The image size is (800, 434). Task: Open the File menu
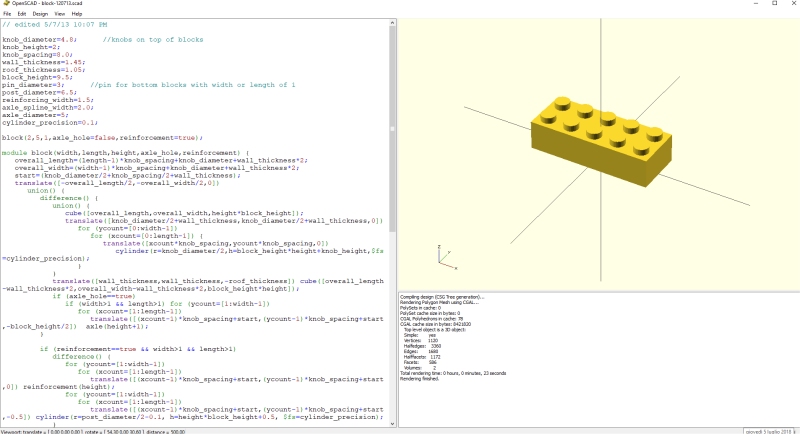pos(7,14)
